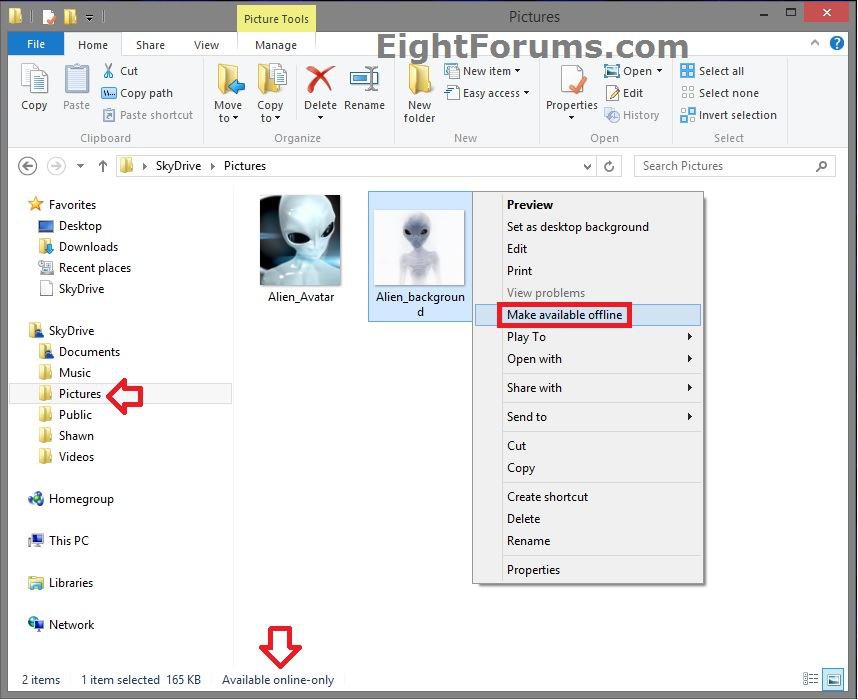Switch to the Share ribbon tab
Screen dimensions: 858x700
151,45
